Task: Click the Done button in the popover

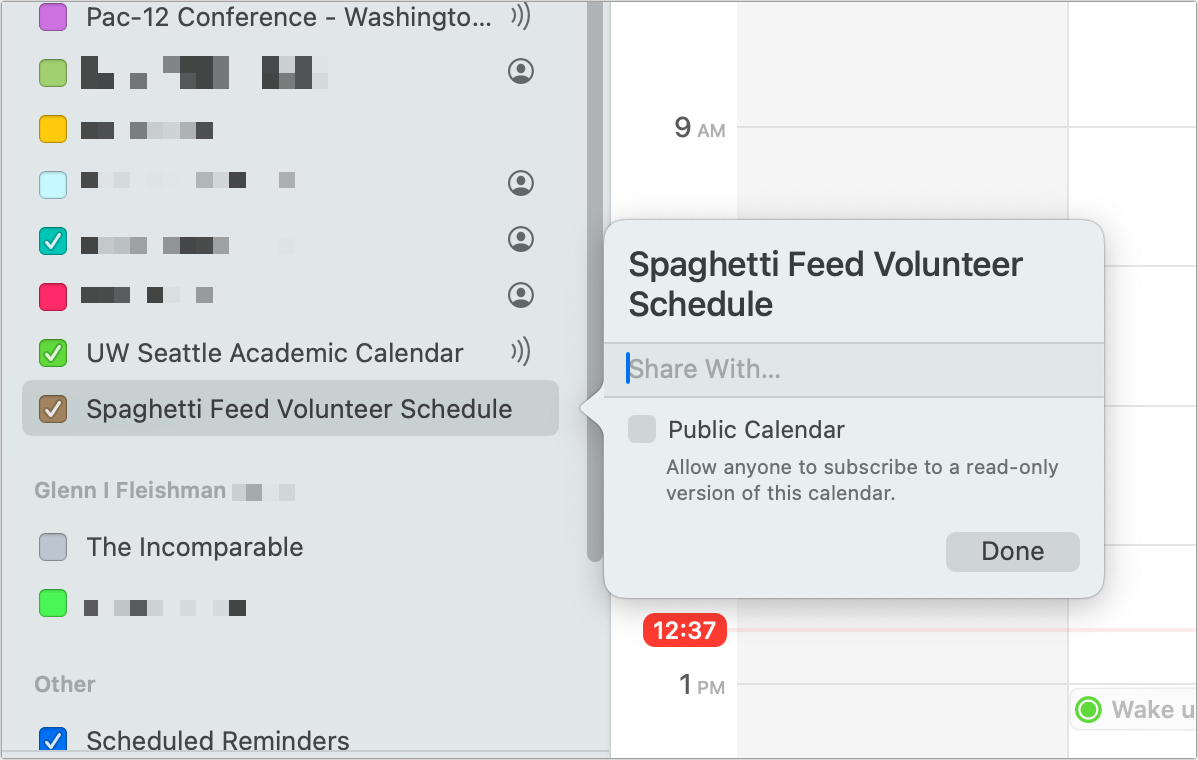Action: 1012,551
